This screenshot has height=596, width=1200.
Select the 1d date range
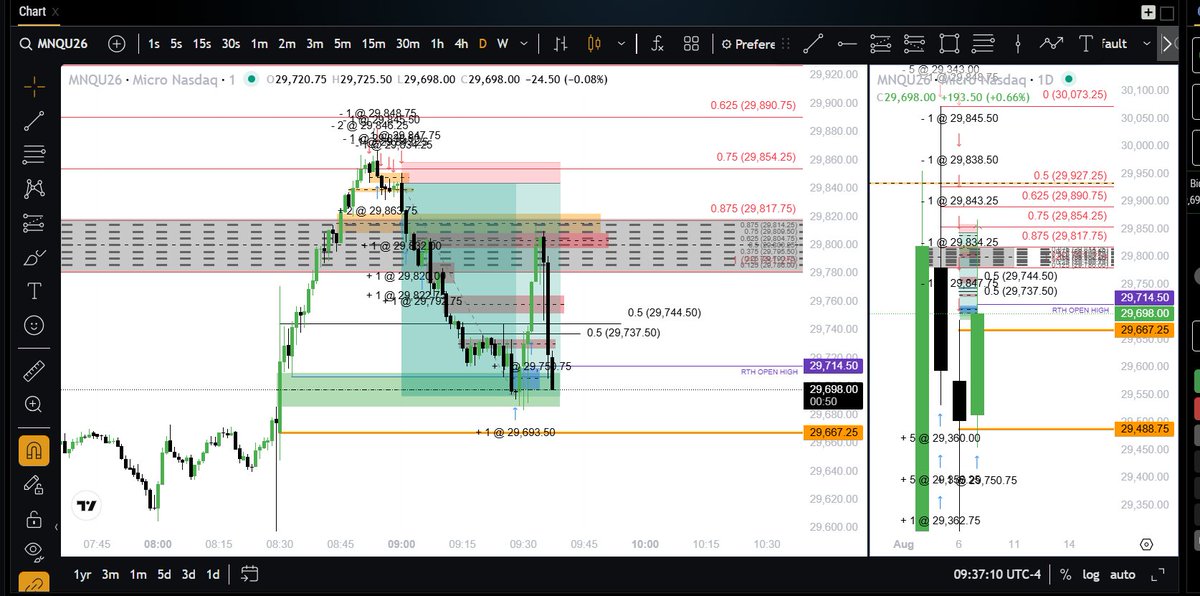click(x=212, y=574)
